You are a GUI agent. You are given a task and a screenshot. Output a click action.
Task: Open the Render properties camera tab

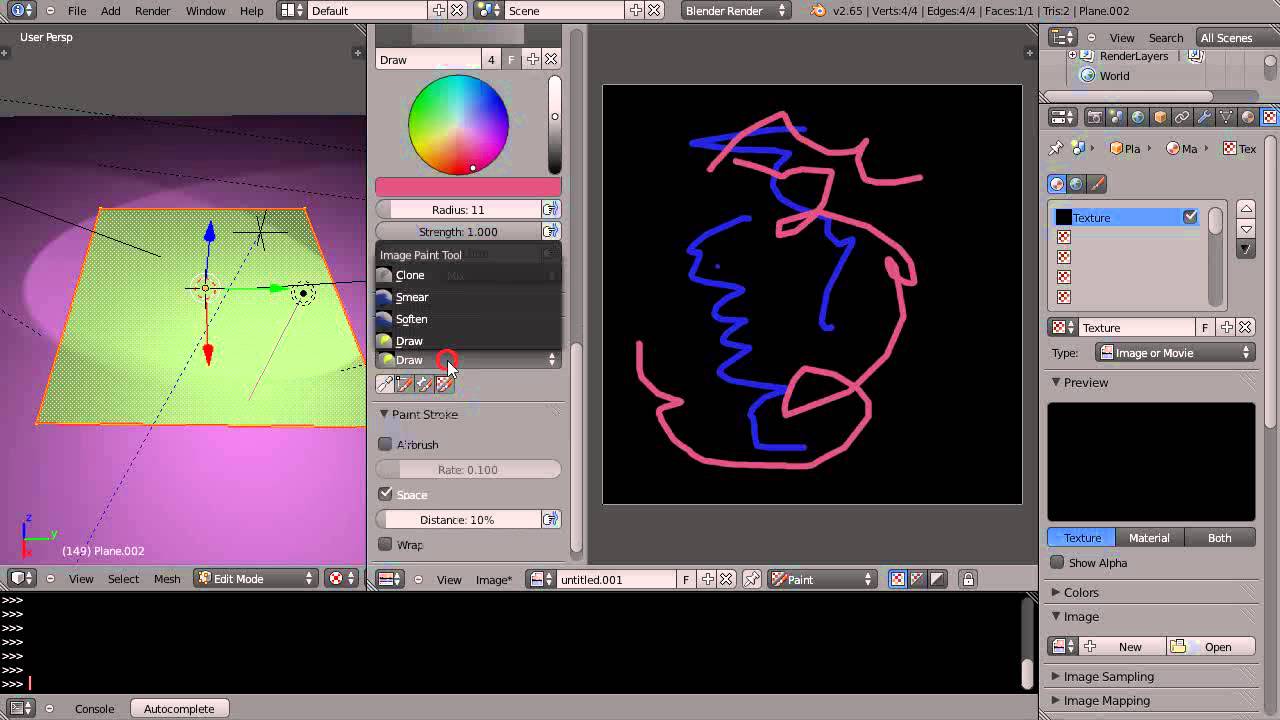click(1095, 117)
